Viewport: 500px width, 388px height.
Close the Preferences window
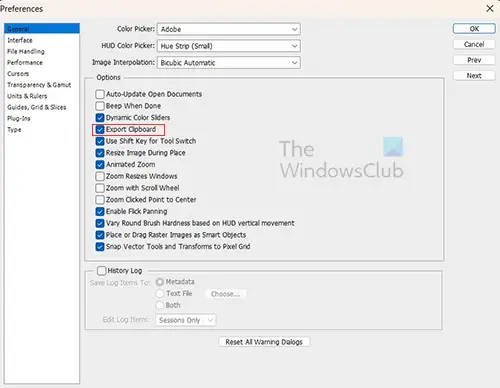(490, 9)
